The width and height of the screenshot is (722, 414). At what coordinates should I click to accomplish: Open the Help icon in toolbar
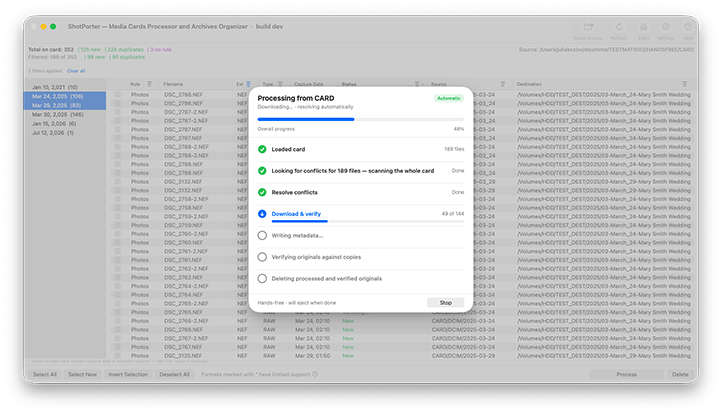688,27
